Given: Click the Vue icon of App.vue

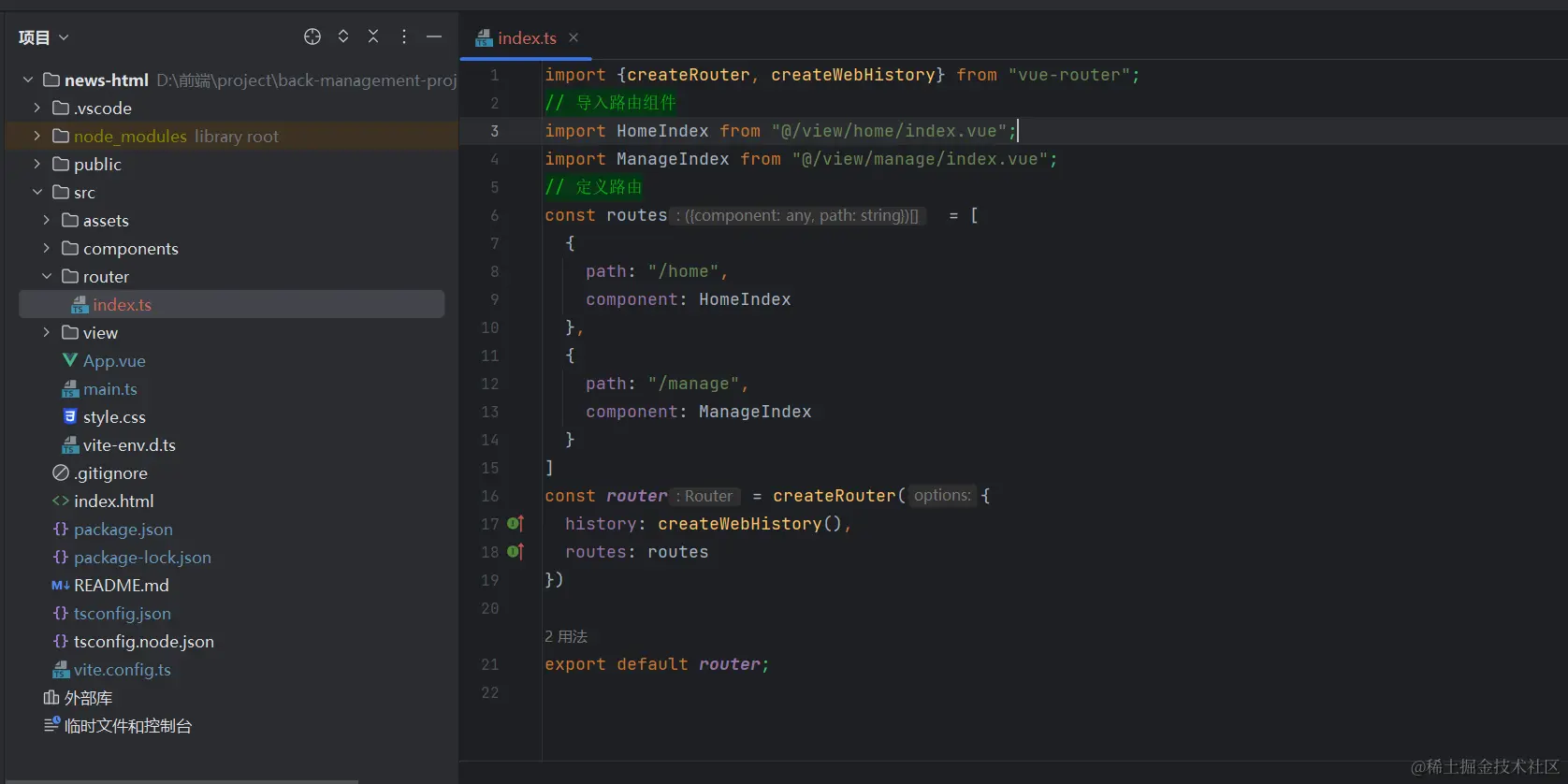Looking at the screenshot, I should pyautogui.click(x=70, y=360).
